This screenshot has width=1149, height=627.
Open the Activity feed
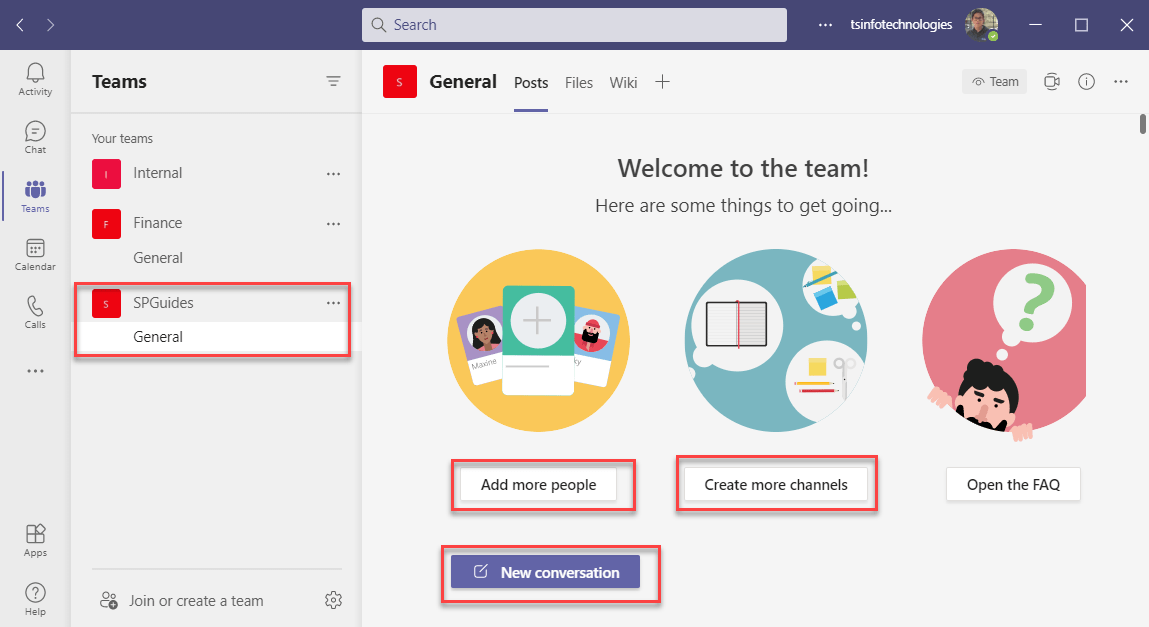[x=35, y=79]
